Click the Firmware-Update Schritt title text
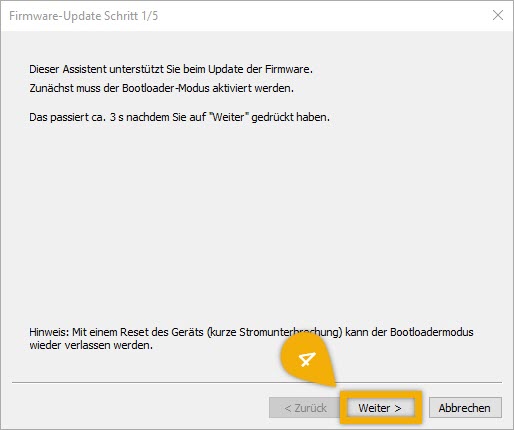Viewport: 514px width, 430px height. point(73,16)
